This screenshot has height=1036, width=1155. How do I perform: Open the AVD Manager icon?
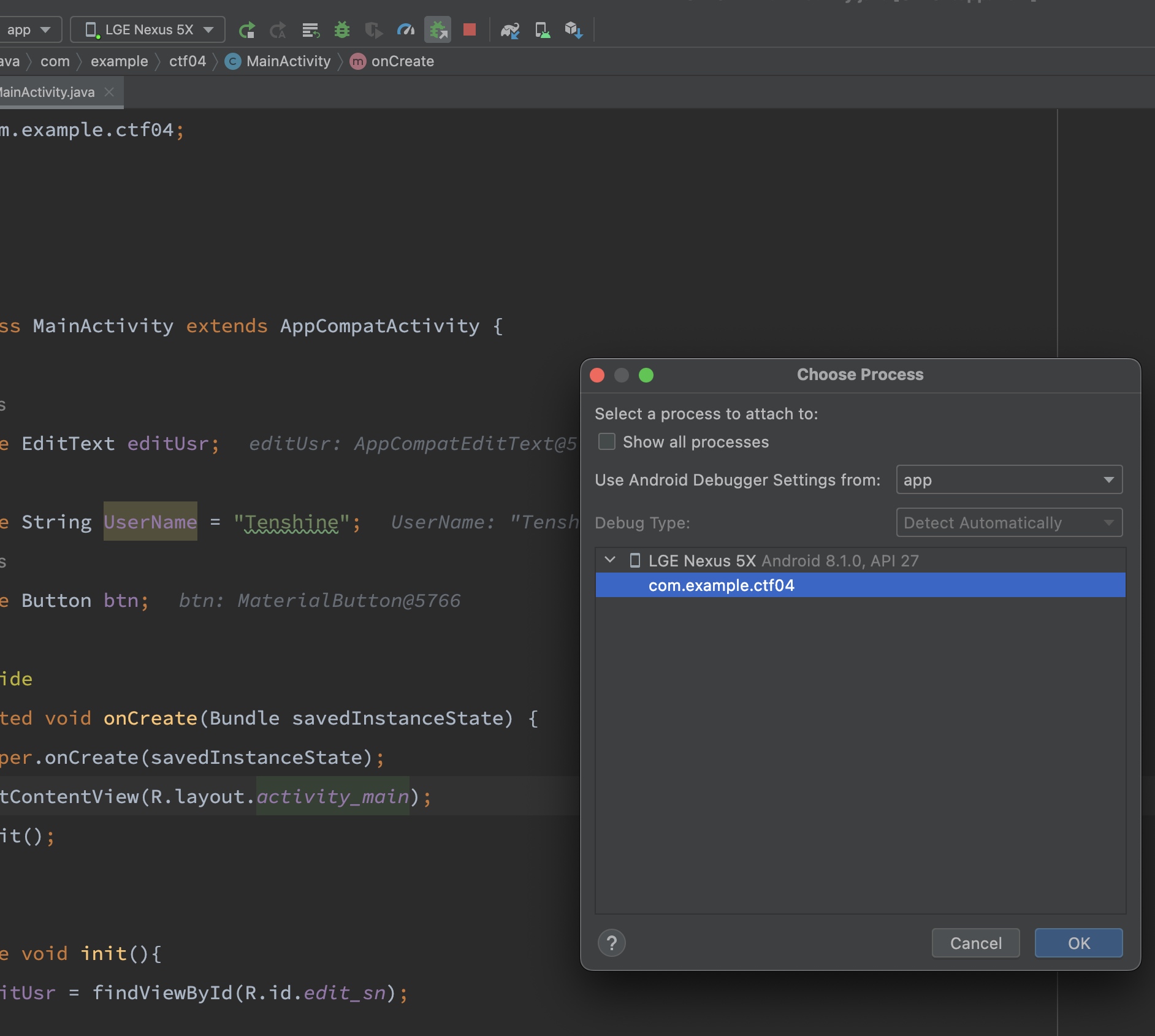pyautogui.click(x=542, y=30)
